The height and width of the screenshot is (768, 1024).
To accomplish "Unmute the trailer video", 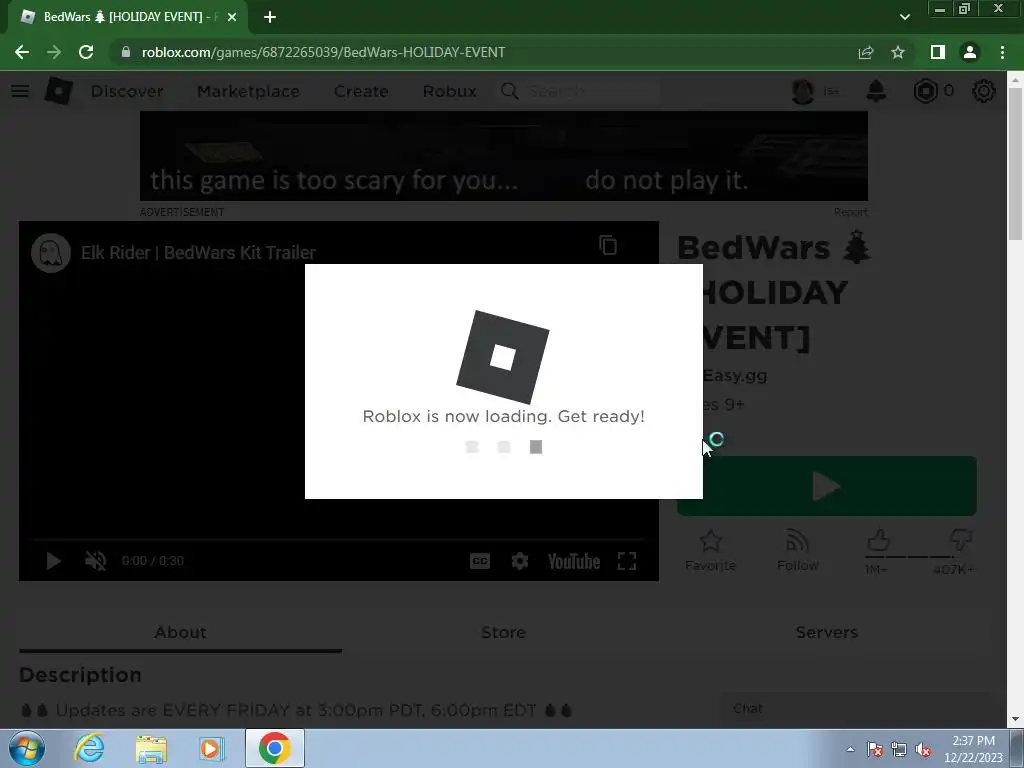I will pos(95,561).
